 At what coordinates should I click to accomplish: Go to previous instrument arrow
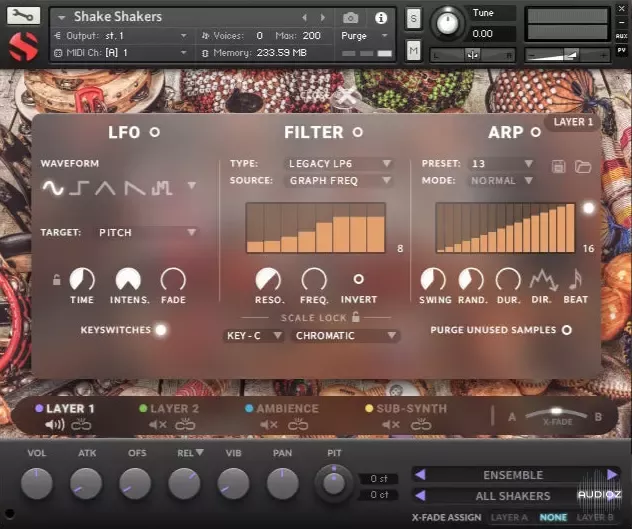coord(305,17)
